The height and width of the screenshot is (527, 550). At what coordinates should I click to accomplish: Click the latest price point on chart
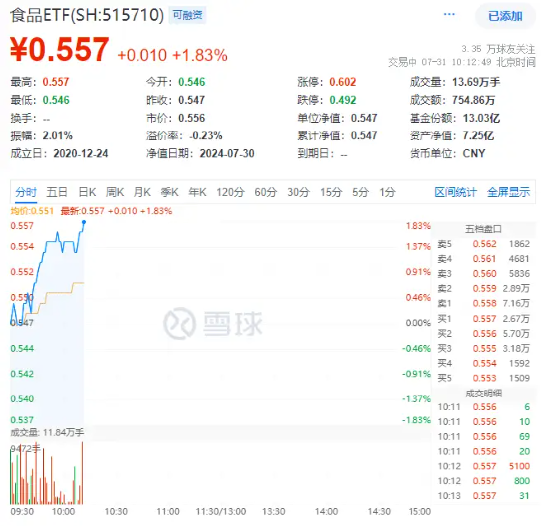click(x=84, y=222)
